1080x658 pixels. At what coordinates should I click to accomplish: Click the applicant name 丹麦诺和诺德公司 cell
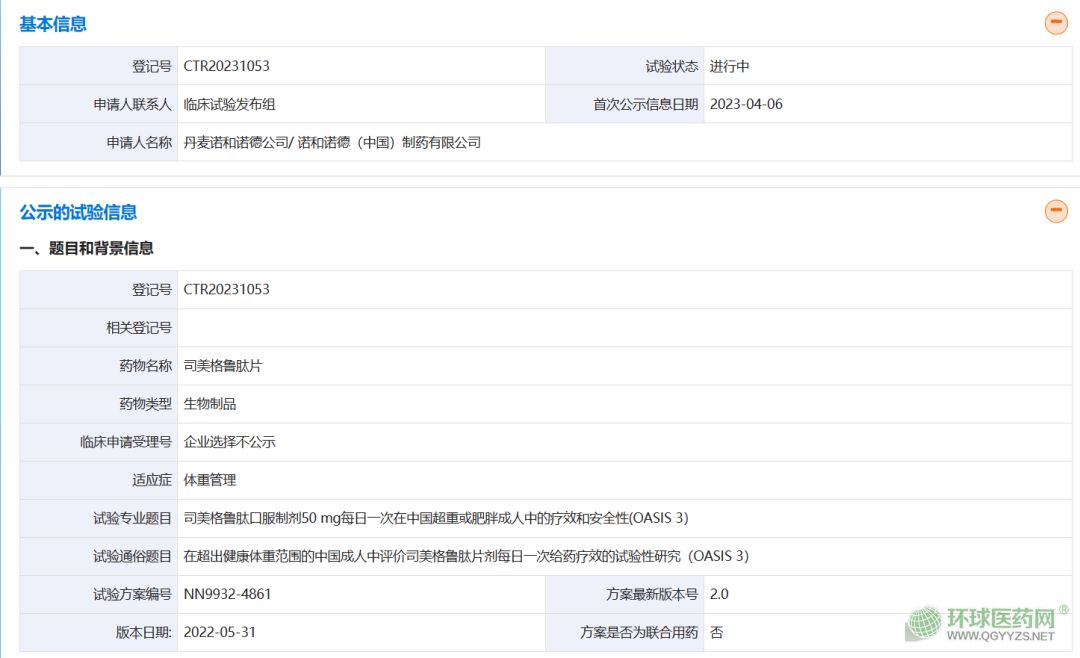coord(332,142)
